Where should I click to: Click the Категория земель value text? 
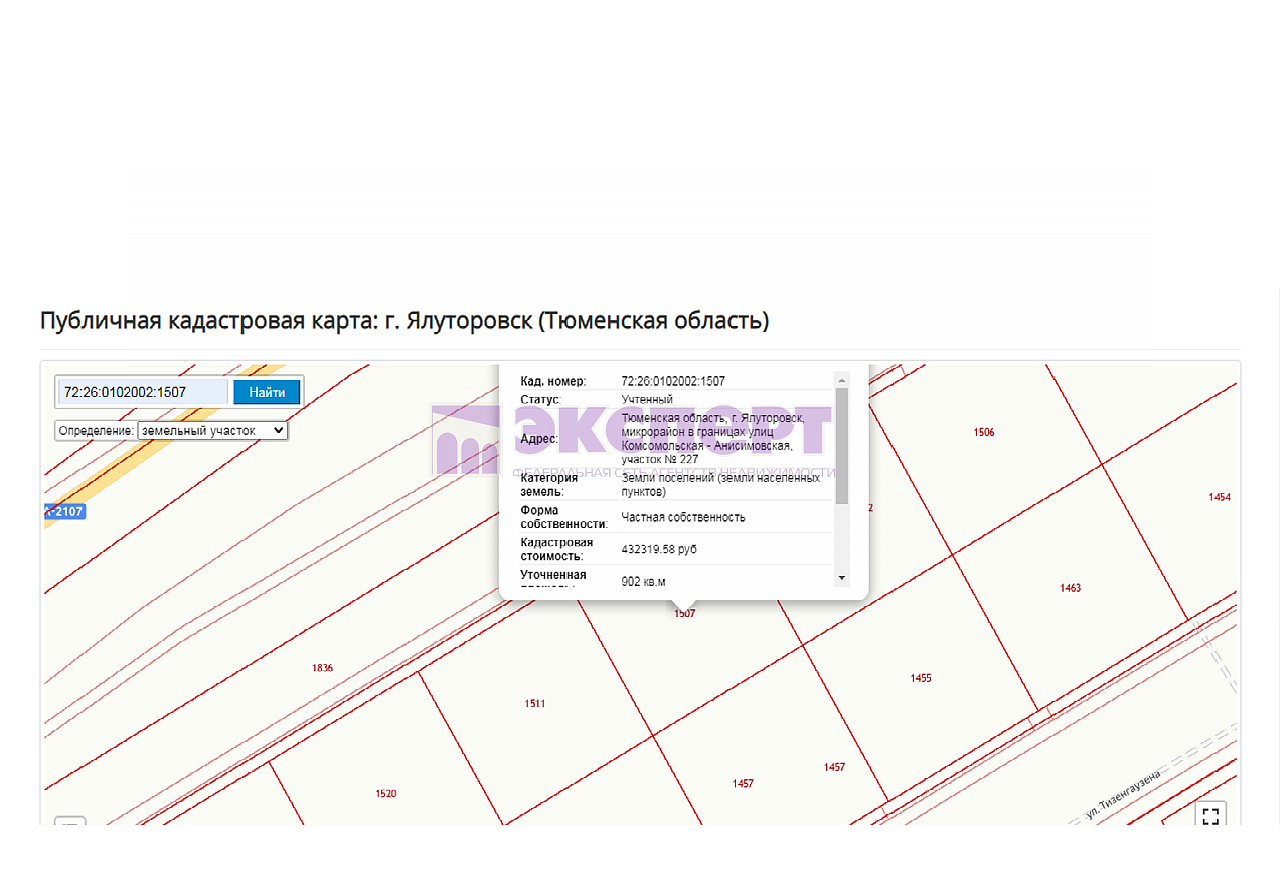[x=720, y=485]
